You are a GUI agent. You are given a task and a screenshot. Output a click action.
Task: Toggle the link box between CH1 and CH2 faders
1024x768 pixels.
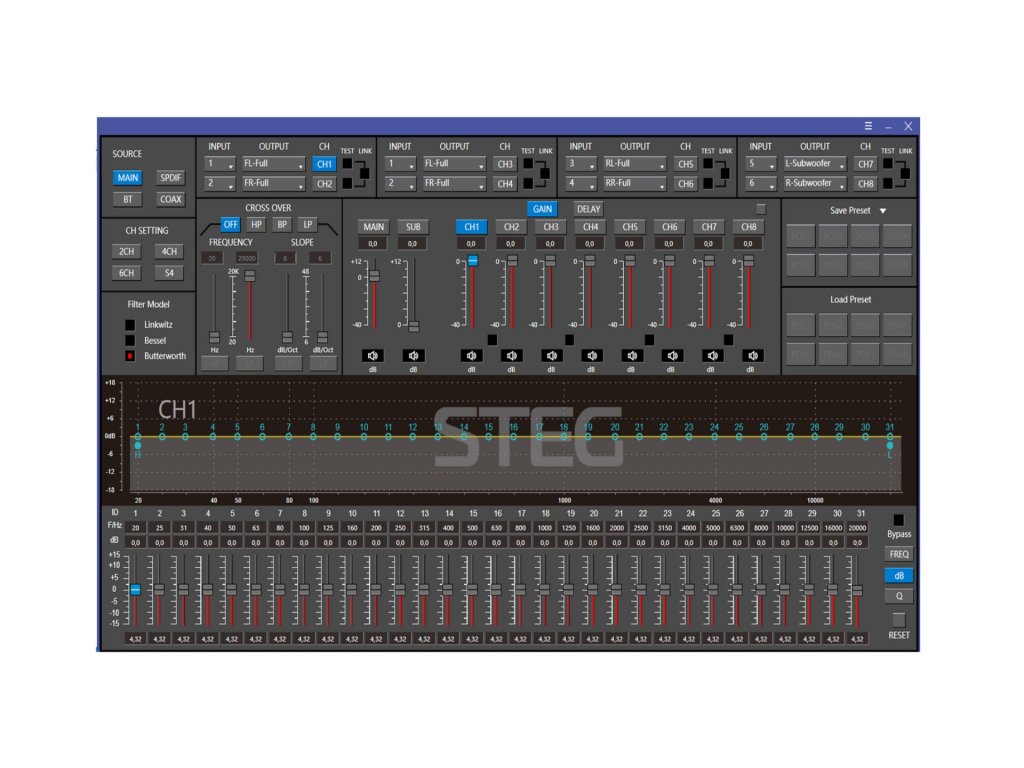coord(492,340)
